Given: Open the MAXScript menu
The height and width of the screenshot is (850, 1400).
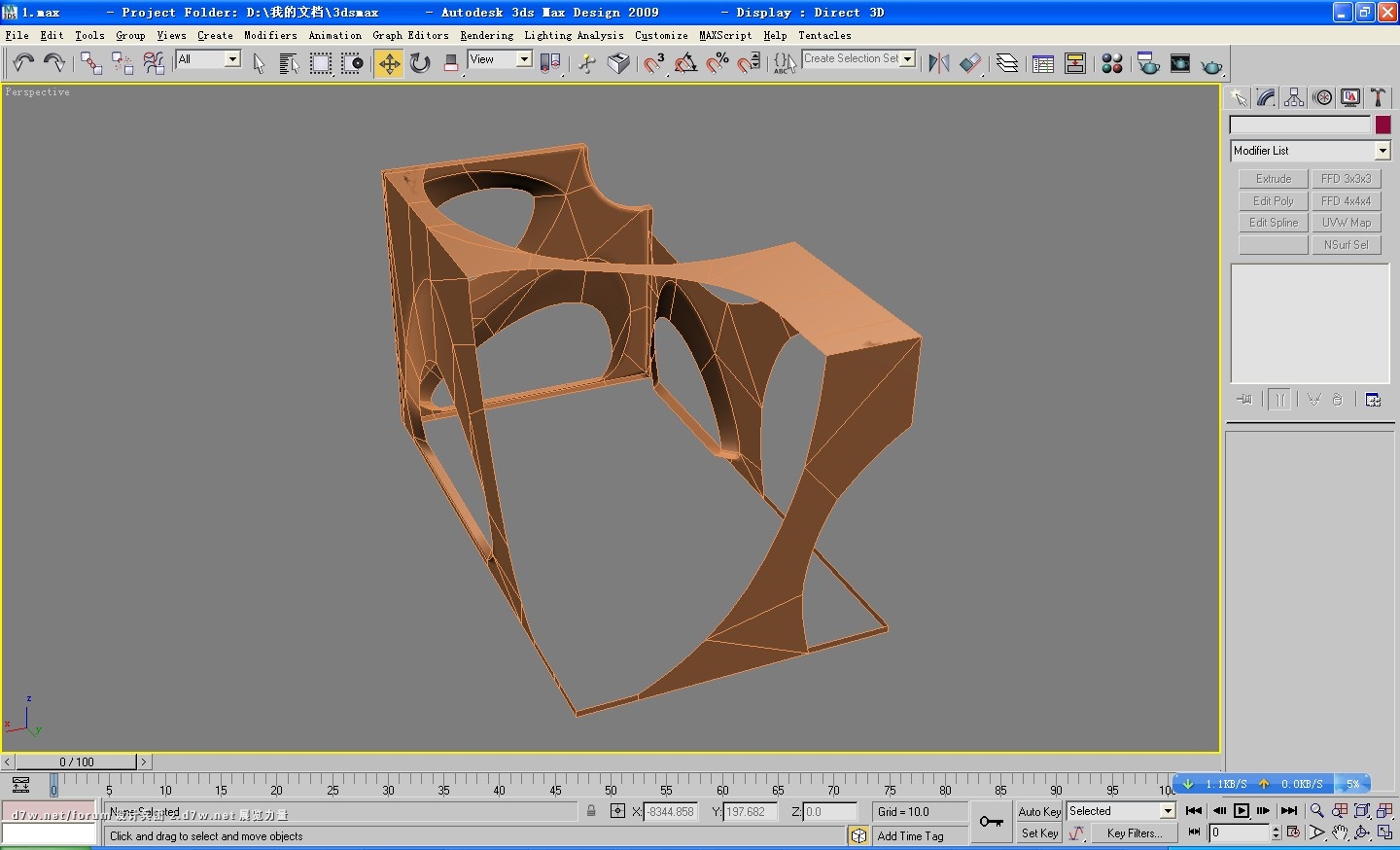Looking at the screenshot, I should coord(725,35).
